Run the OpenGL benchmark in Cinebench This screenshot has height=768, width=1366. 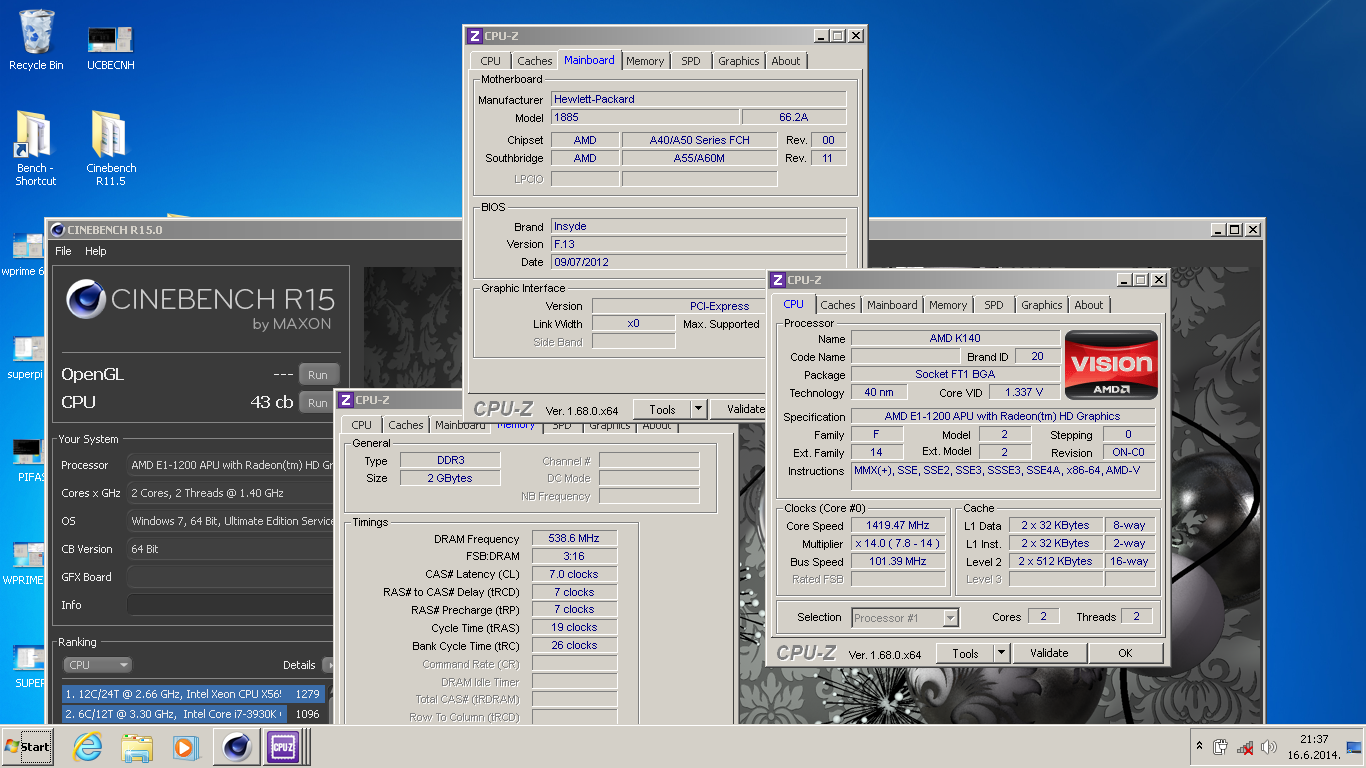(317, 375)
